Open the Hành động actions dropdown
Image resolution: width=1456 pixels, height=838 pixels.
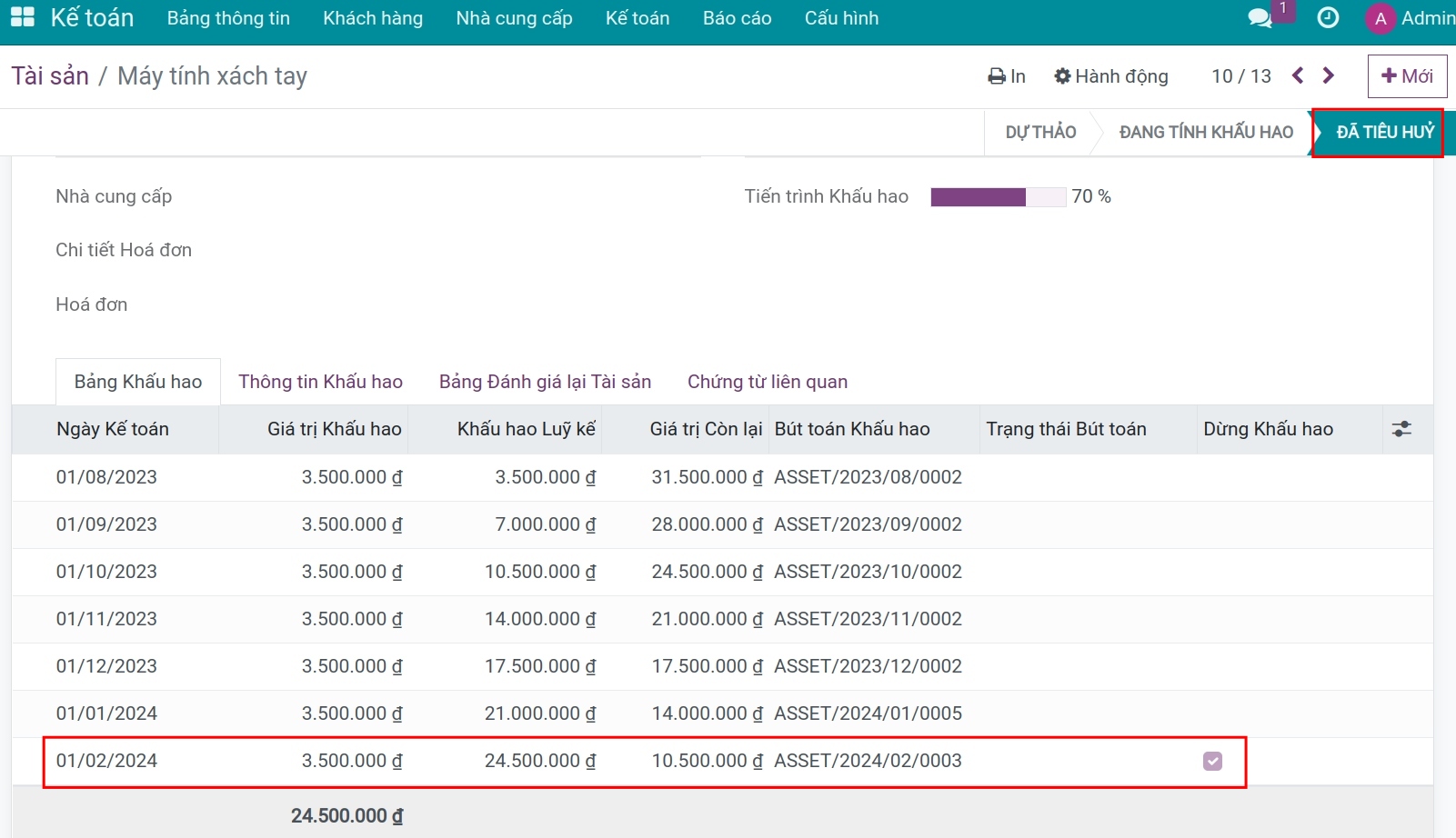(x=1111, y=76)
